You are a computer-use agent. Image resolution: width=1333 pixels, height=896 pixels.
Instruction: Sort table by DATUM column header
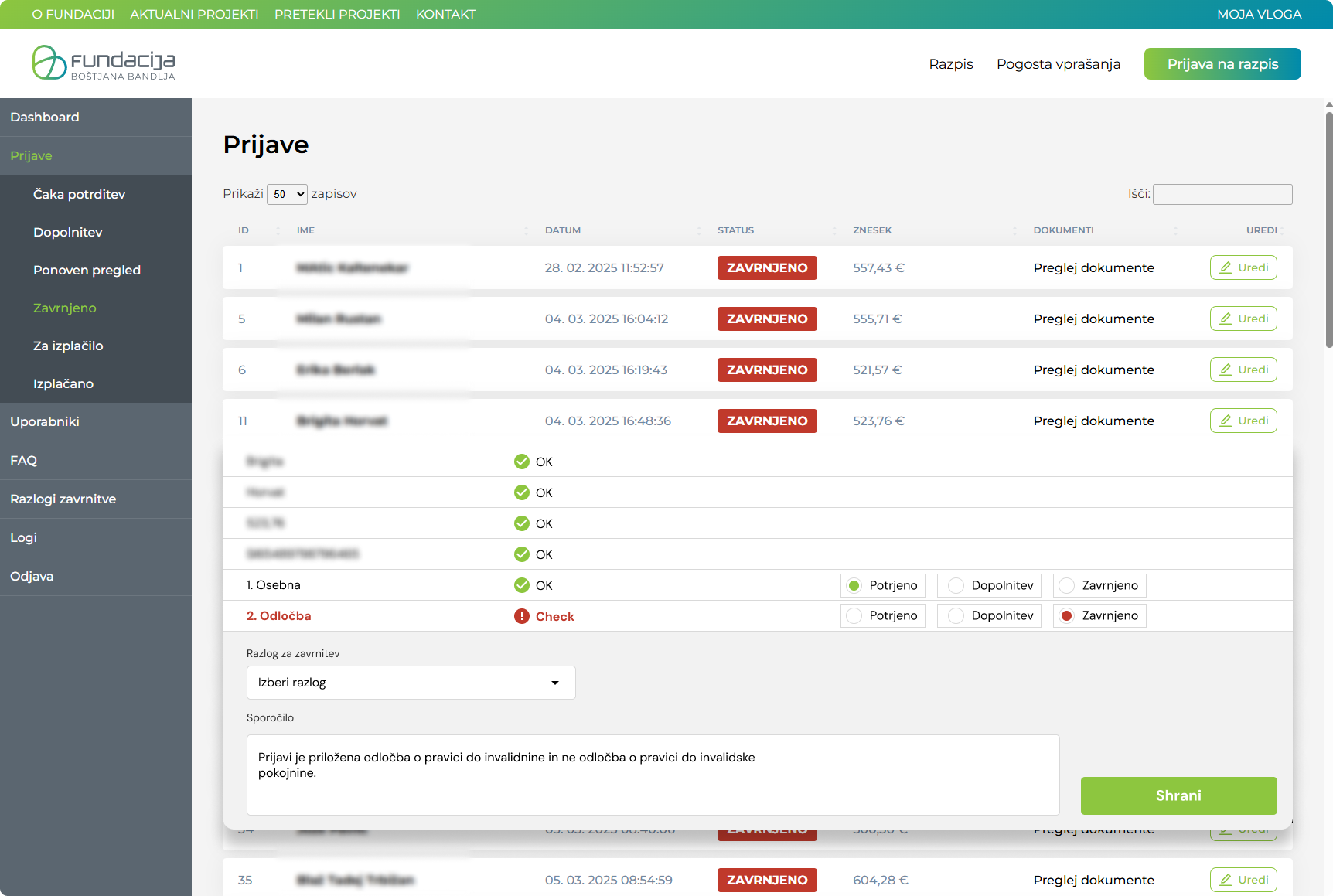pos(563,230)
